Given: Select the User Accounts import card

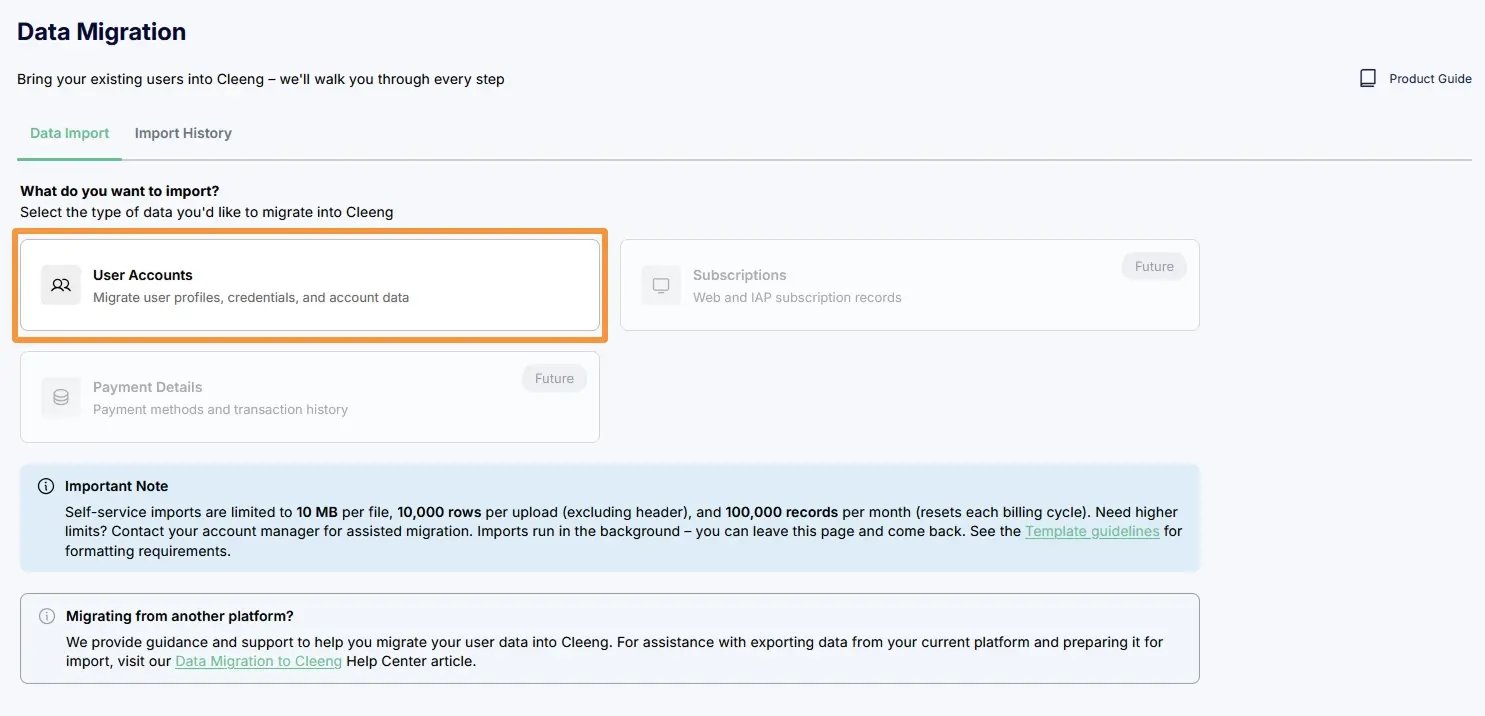Looking at the screenshot, I should coord(310,285).
